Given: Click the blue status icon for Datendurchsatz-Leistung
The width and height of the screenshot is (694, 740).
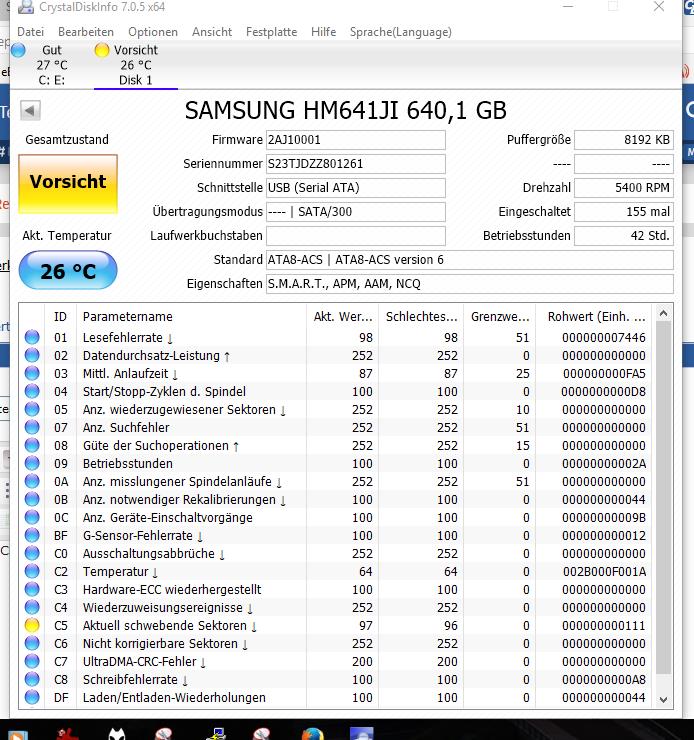Looking at the screenshot, I should point(32,355).
